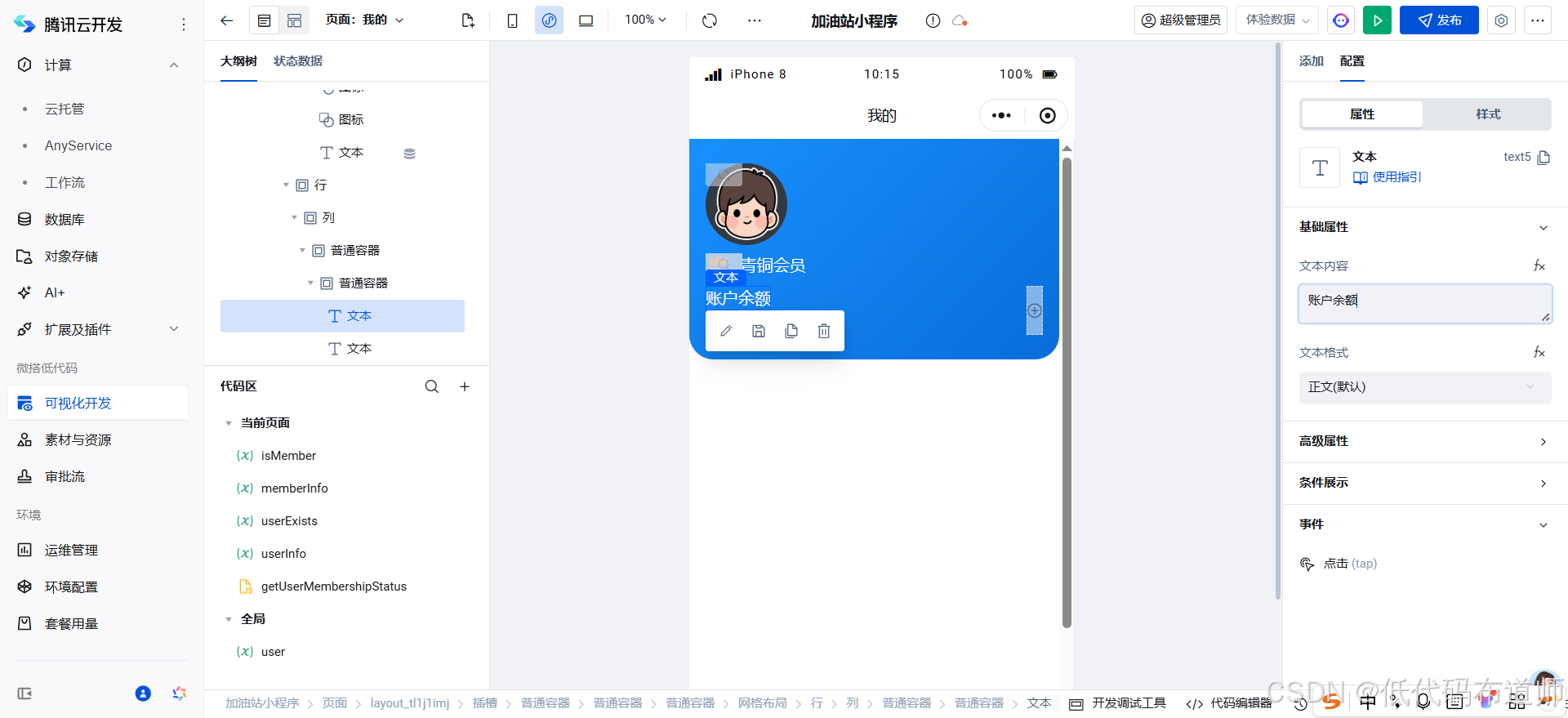The width and height of the screenshot is (1568, 718).
Task: Copy the text5 component id
Action: [1543, 158]
